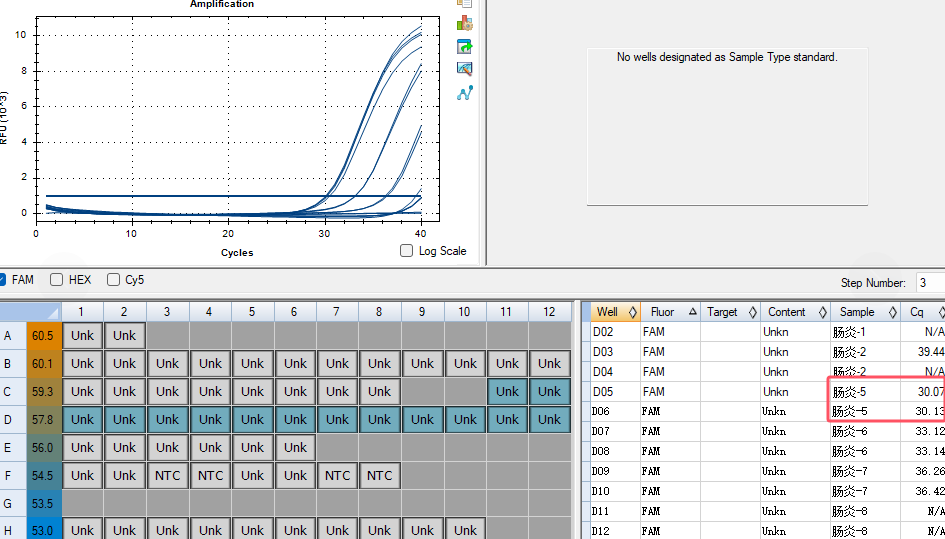Select all wells via plate corner cell
The width and height of the screenshot is (945, 539).
tap(31, 312)
